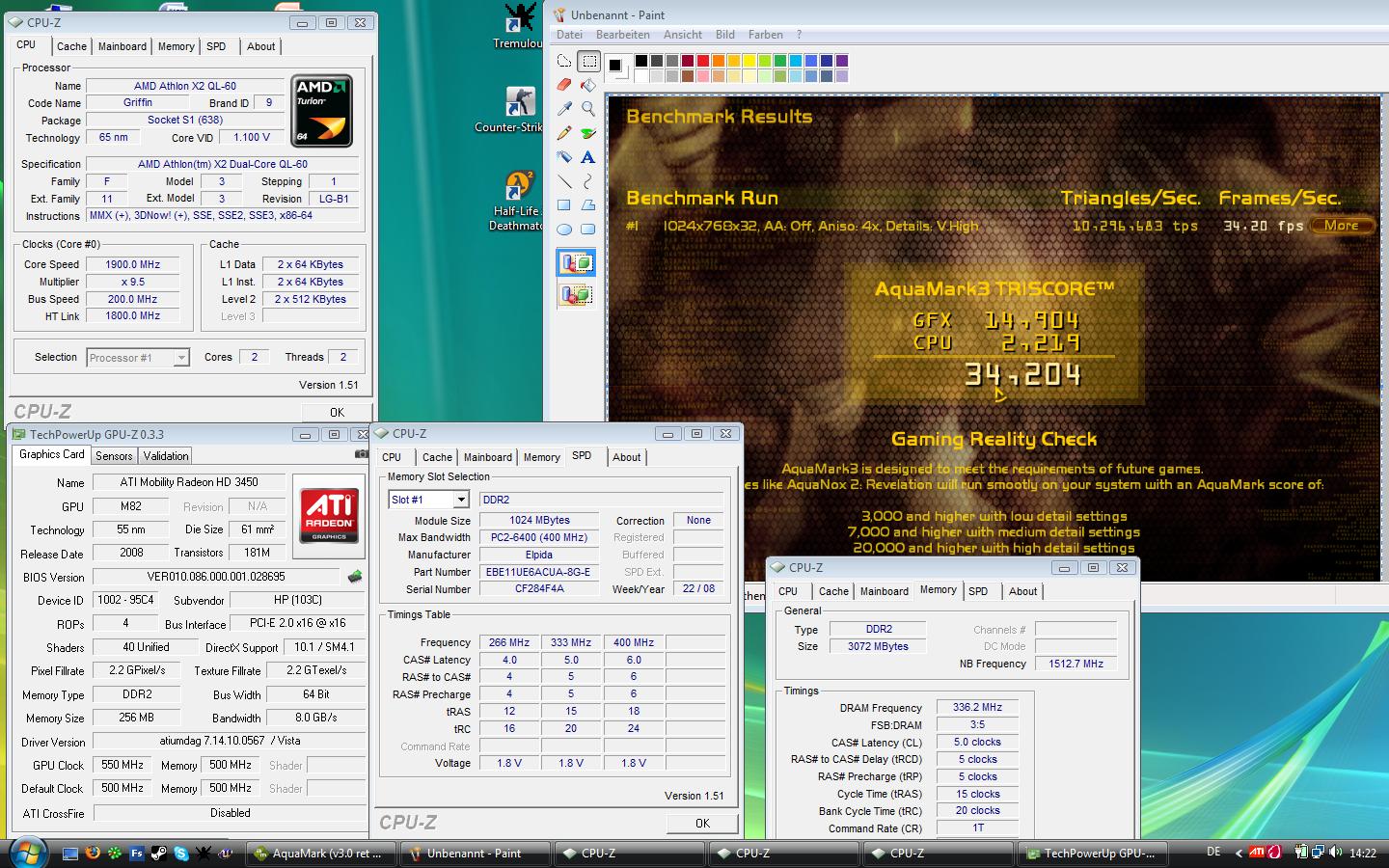Click the DE language indicator in taskbar
The height and width of the screenshot is (868, 1389).
[x=1213, y=853]
